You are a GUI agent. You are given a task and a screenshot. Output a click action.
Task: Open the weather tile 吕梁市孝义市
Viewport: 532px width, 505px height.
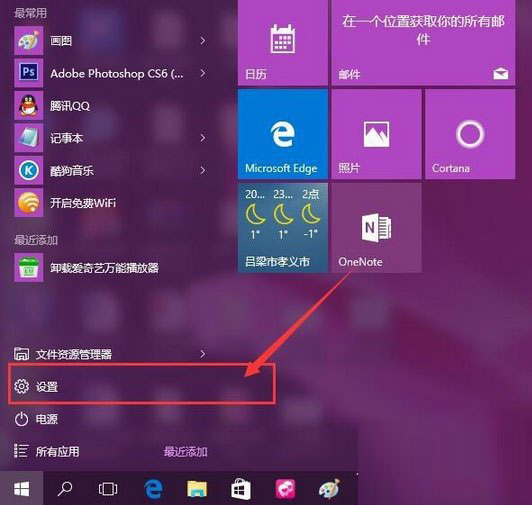(283, 228)
